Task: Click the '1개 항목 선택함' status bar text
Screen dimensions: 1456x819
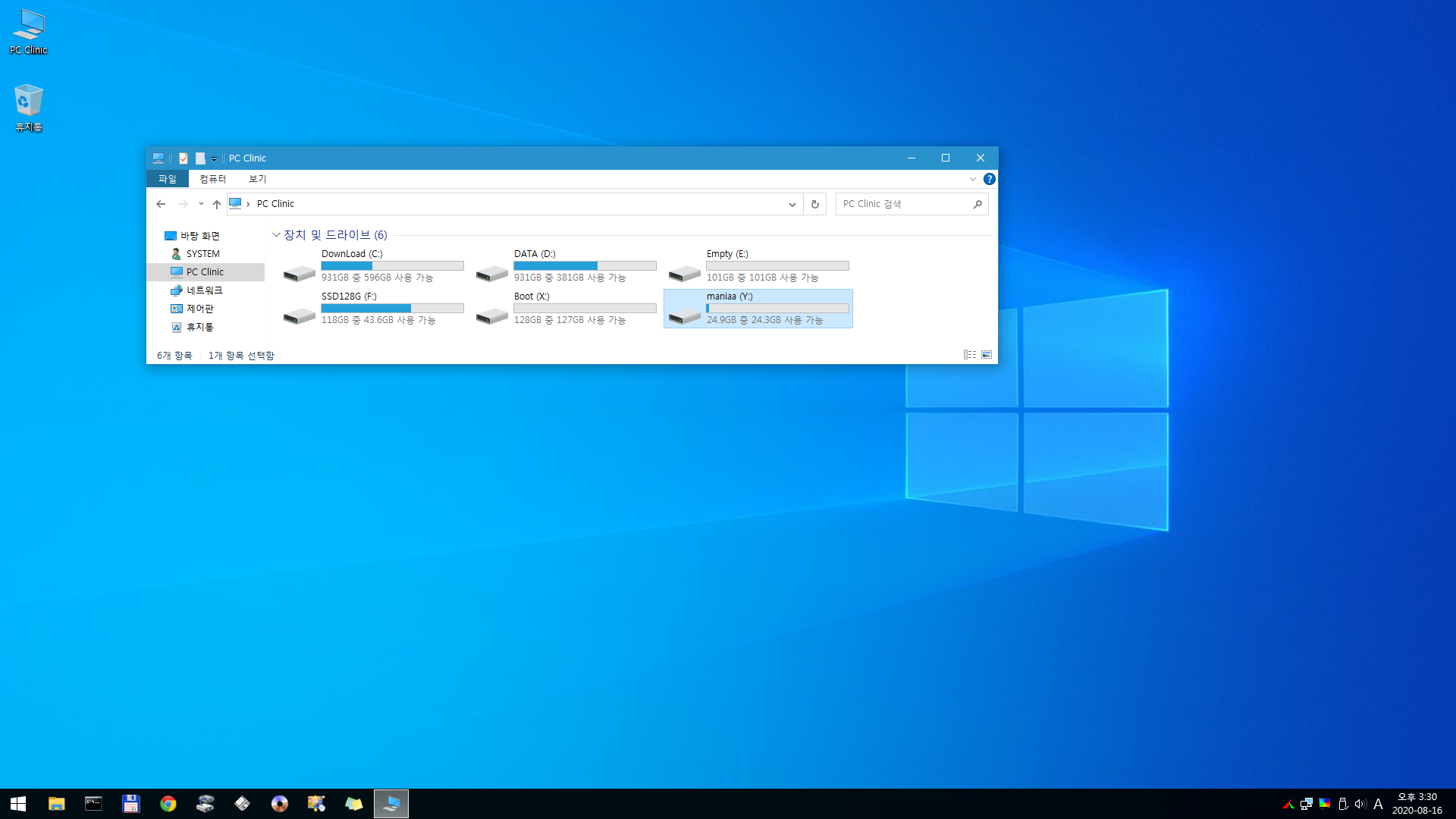Action: pos(241,356)
